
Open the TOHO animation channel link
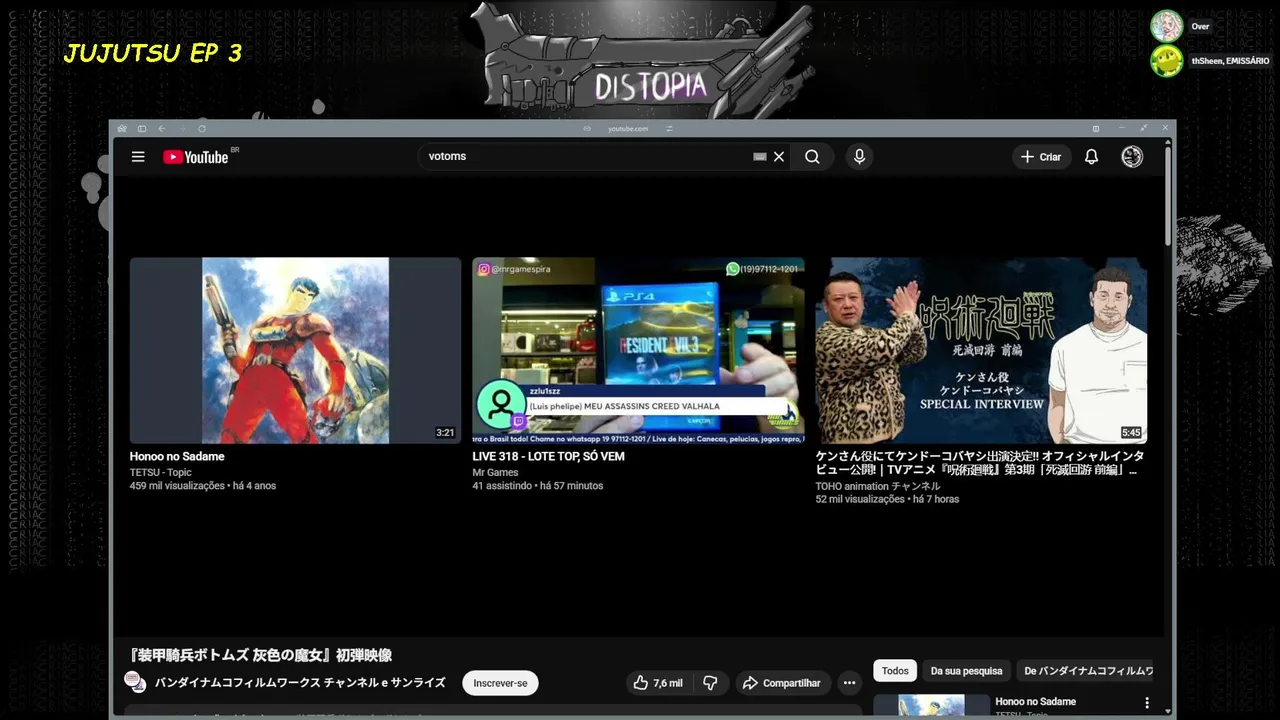coord(878,487)
